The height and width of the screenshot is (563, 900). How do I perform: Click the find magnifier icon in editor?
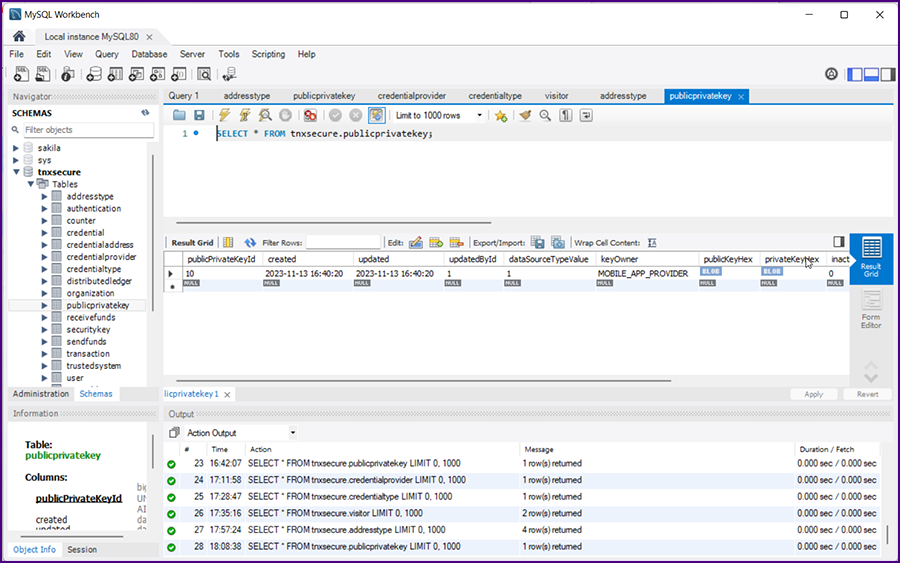pos(545,115)
